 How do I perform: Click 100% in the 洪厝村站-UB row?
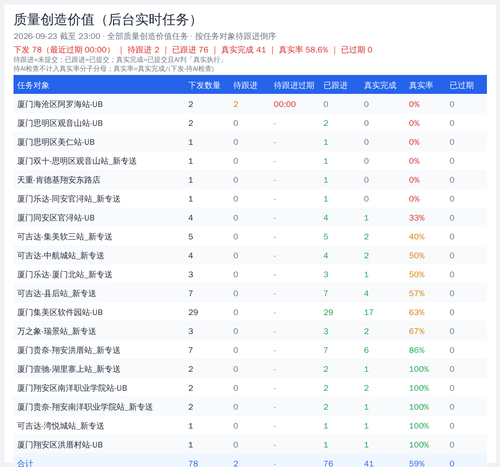pos(419,445)
